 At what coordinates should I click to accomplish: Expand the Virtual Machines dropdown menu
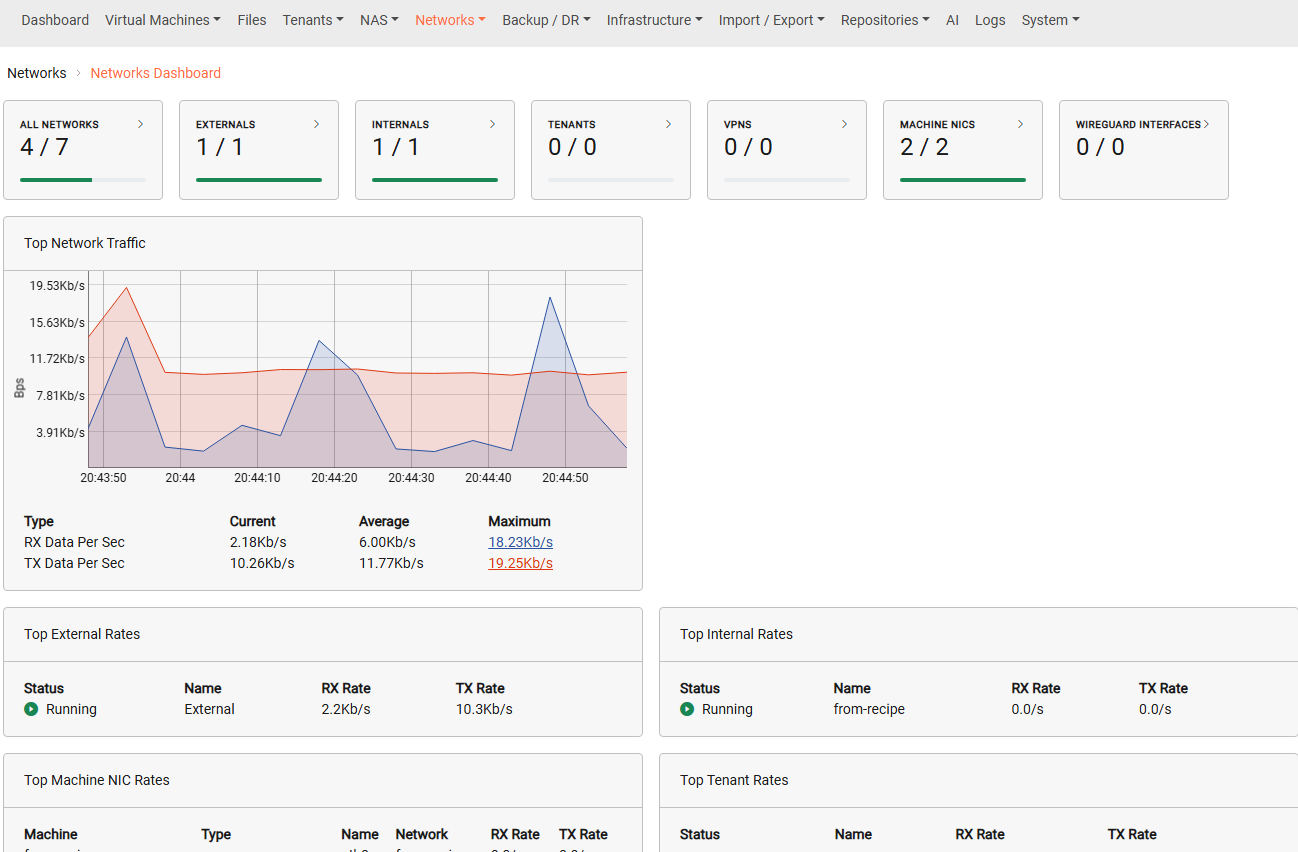(163, 20)
